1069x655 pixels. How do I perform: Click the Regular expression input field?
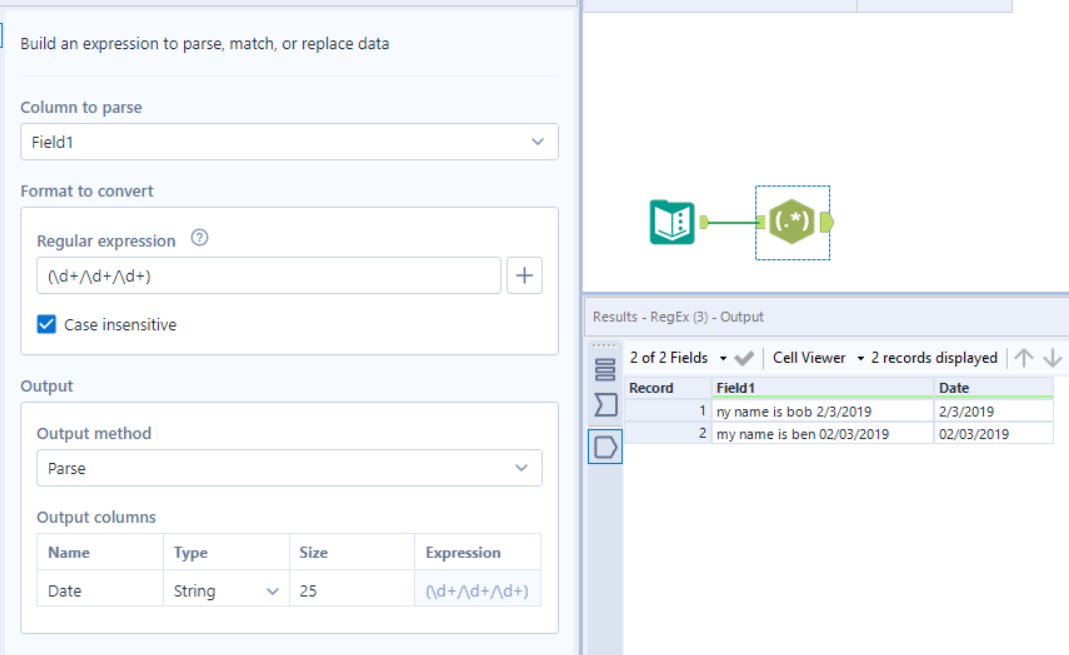[270, 275]
